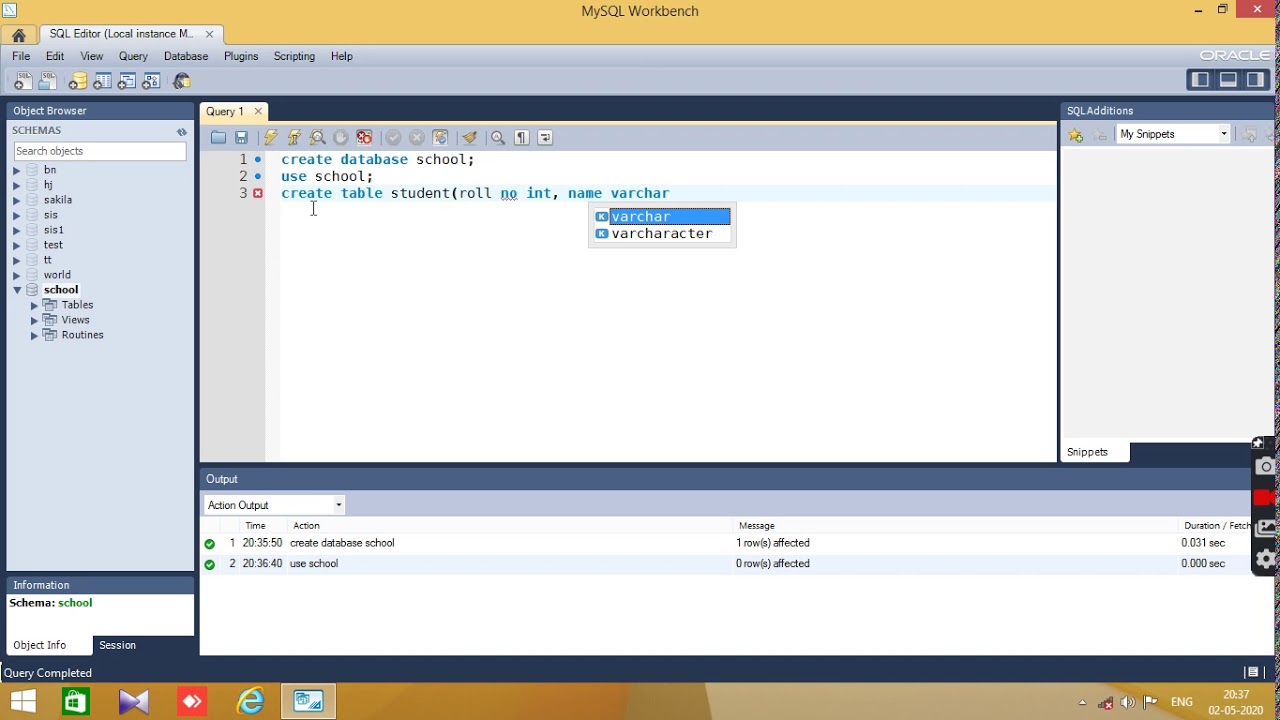This screenshot has width=1280, height=720.
Task: Choose varcharacter from autocomplete list
Action: 662,234
